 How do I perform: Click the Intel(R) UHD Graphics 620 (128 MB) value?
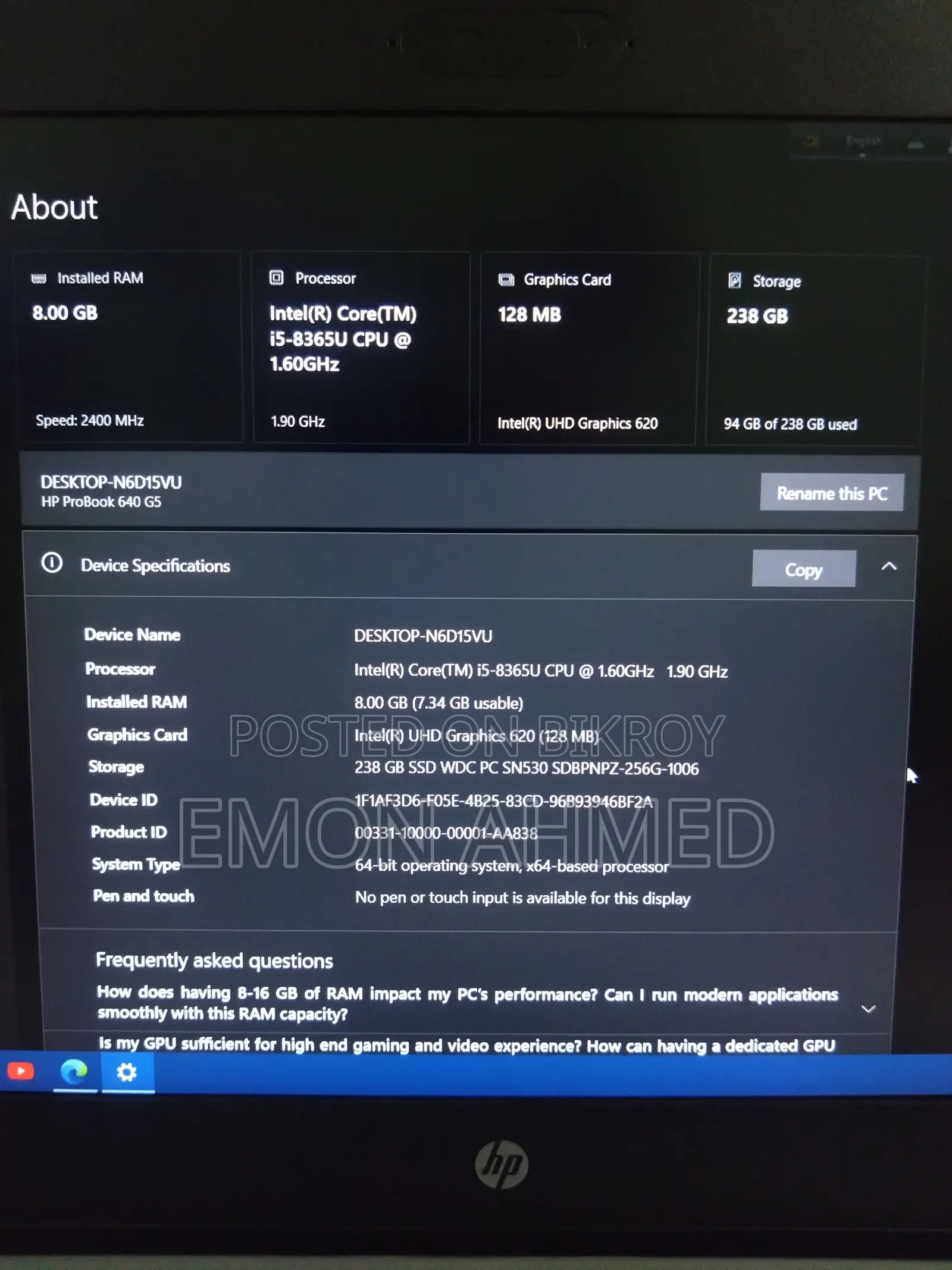tap(477, 736)
